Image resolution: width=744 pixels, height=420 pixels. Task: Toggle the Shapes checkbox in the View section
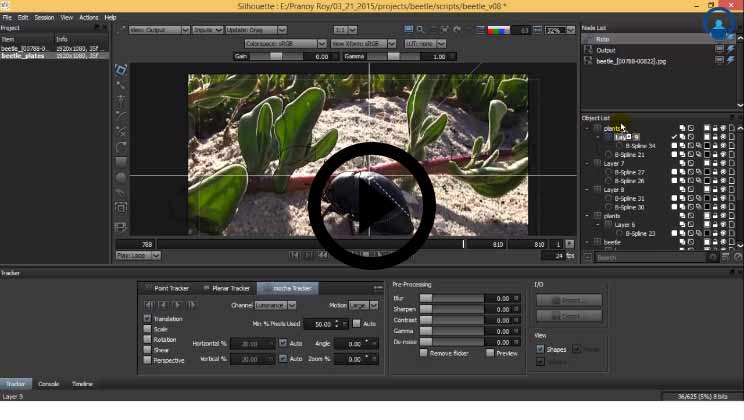[541, 349]
